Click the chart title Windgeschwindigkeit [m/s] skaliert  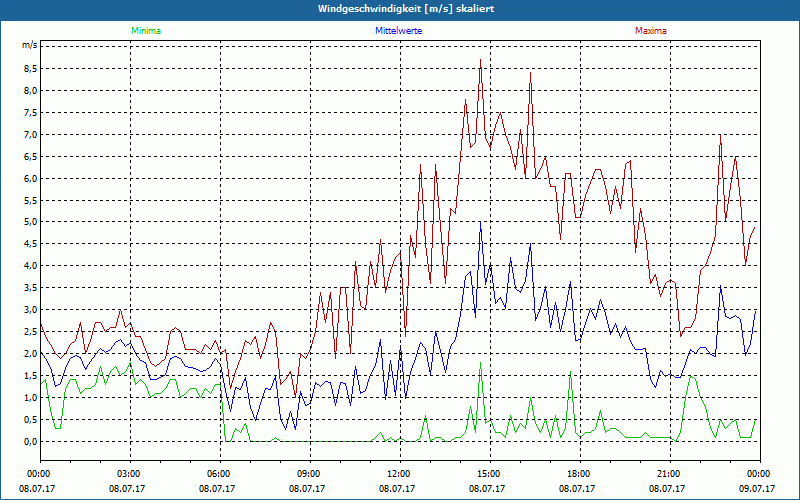click(x=406, y=9)
